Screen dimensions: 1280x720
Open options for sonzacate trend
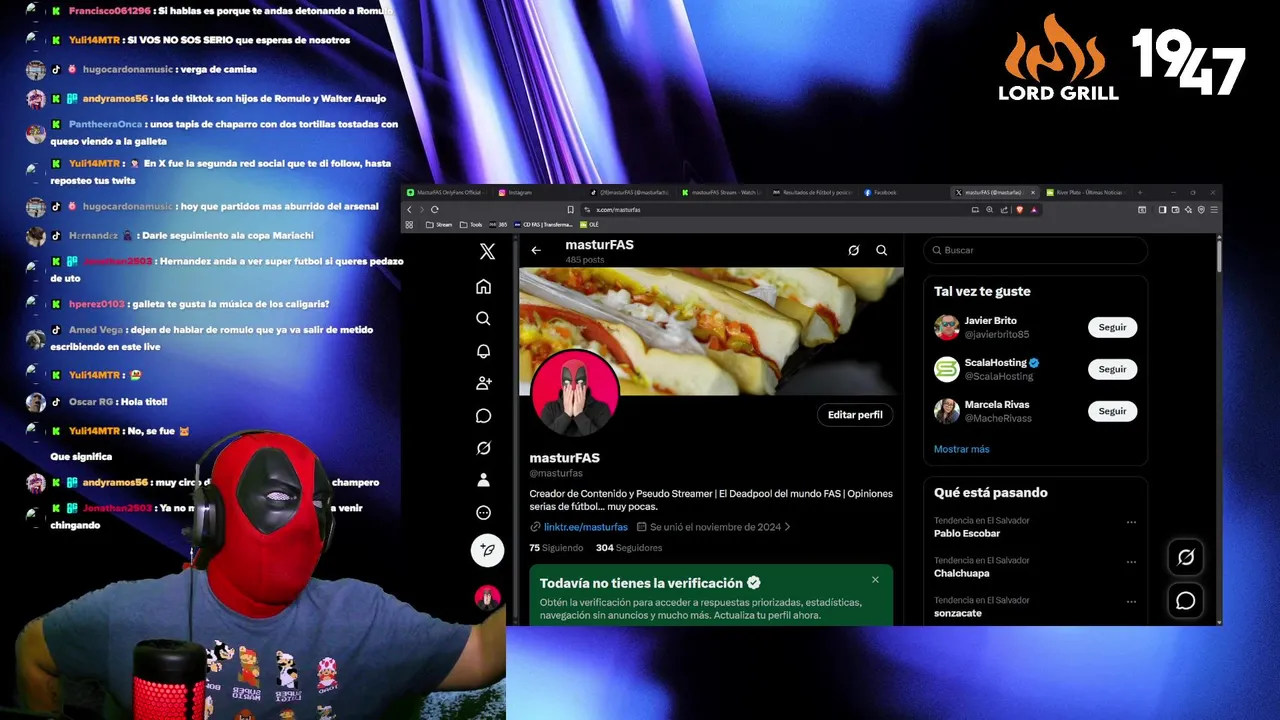click(x=1131, y=602)
